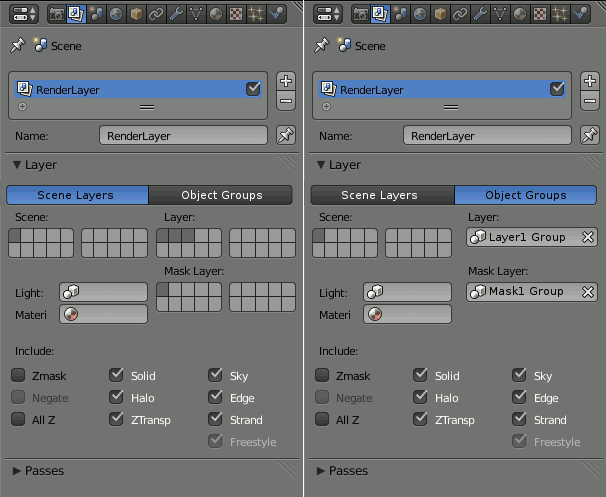Open Modifiers wrench icon in left panel
This screenshot has height=497, width=606.
[176, 14]
